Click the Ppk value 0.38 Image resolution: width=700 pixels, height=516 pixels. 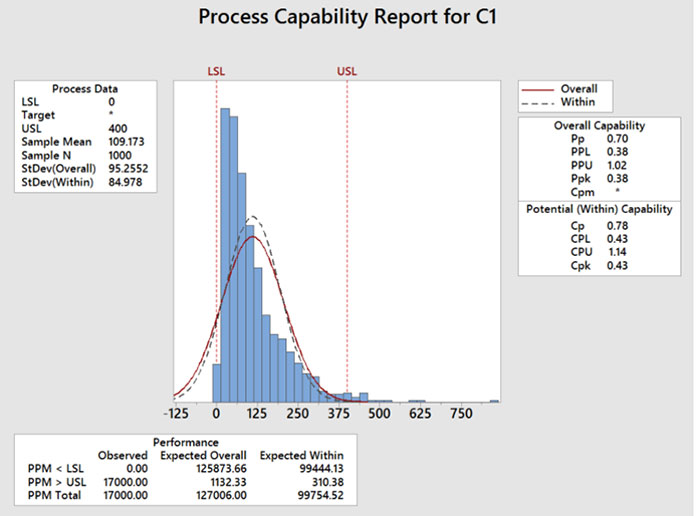point(617,179)
